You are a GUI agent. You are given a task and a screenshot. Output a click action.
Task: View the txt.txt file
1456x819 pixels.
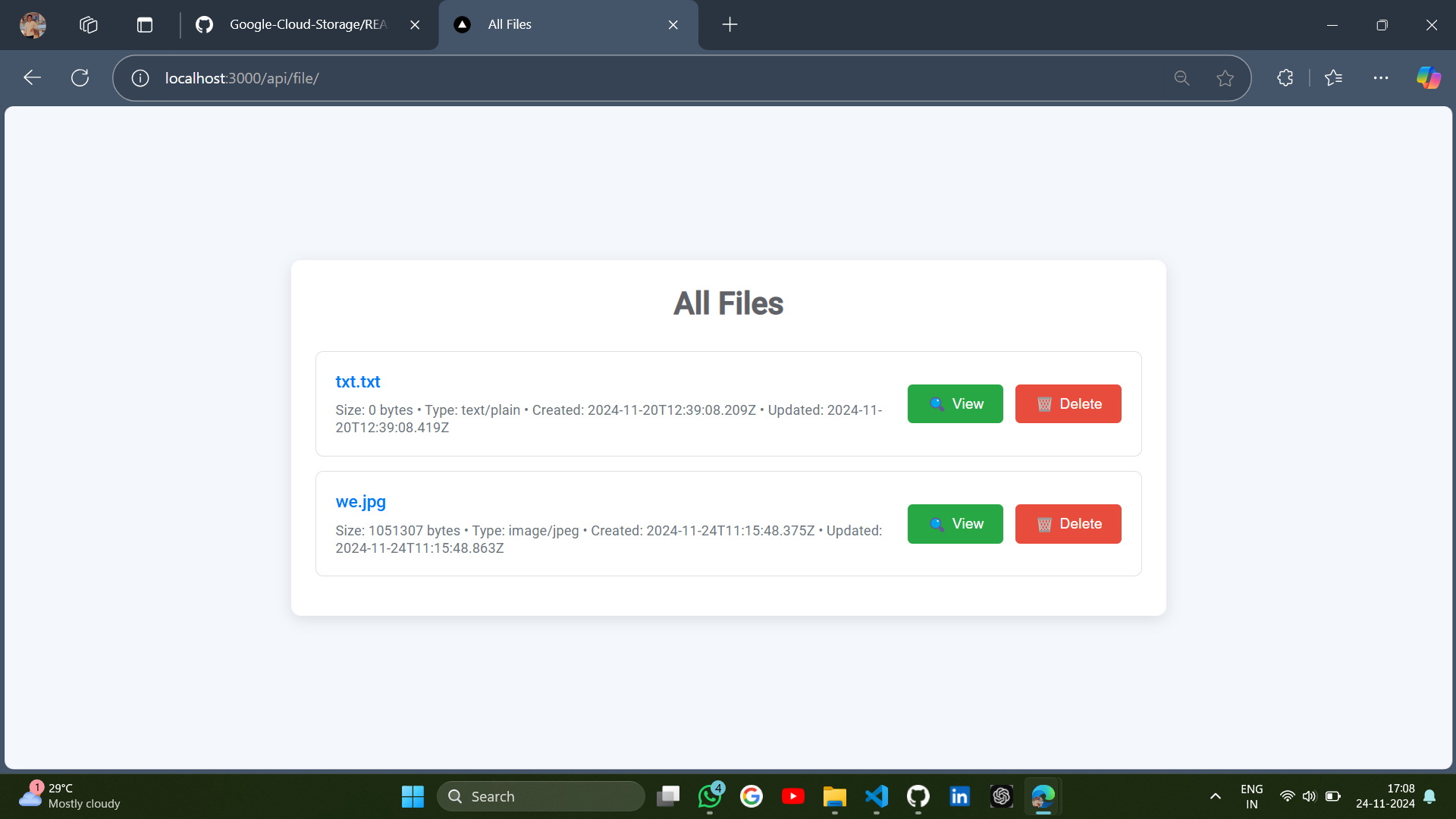coord(955,404)
